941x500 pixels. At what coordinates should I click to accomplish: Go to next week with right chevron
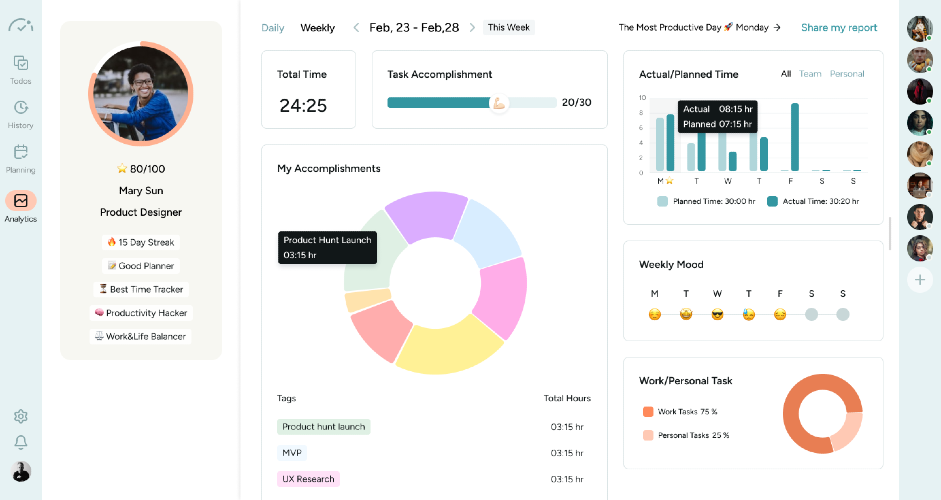tap(472, 28)
